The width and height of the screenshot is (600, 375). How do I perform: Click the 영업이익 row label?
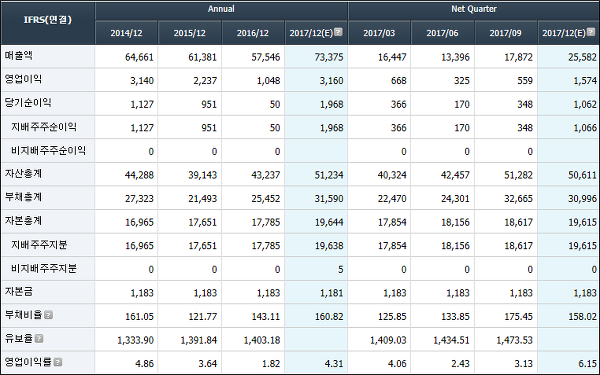pyautogui.click(x=23, y=79)
